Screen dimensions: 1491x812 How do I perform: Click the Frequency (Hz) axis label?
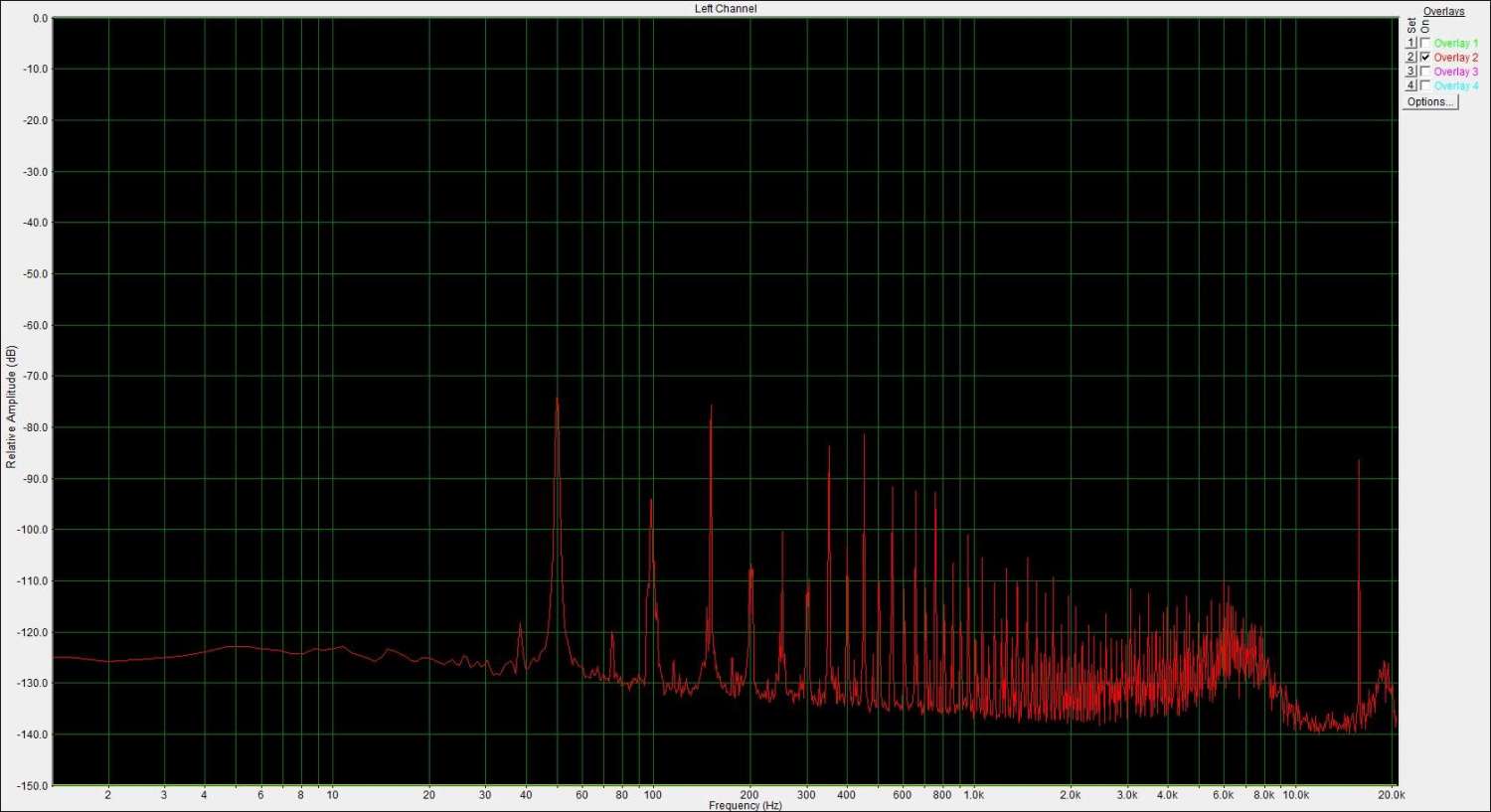[745, 805]
